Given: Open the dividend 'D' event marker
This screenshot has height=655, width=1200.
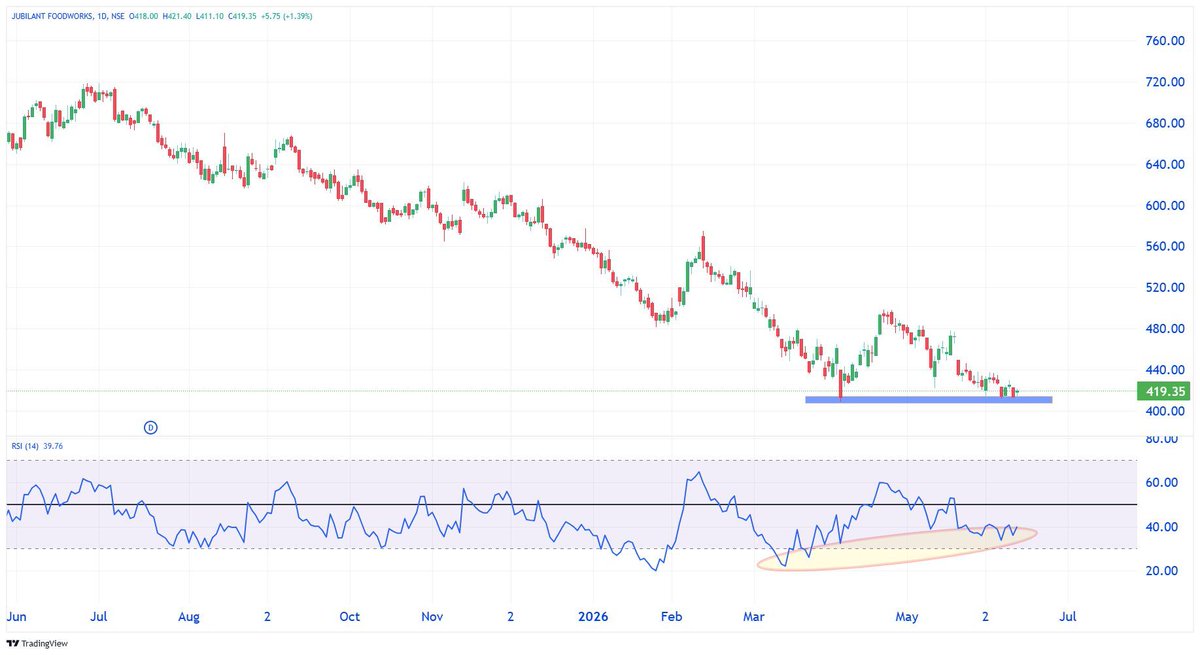Looking at the screenshot, I should point(151,427).
